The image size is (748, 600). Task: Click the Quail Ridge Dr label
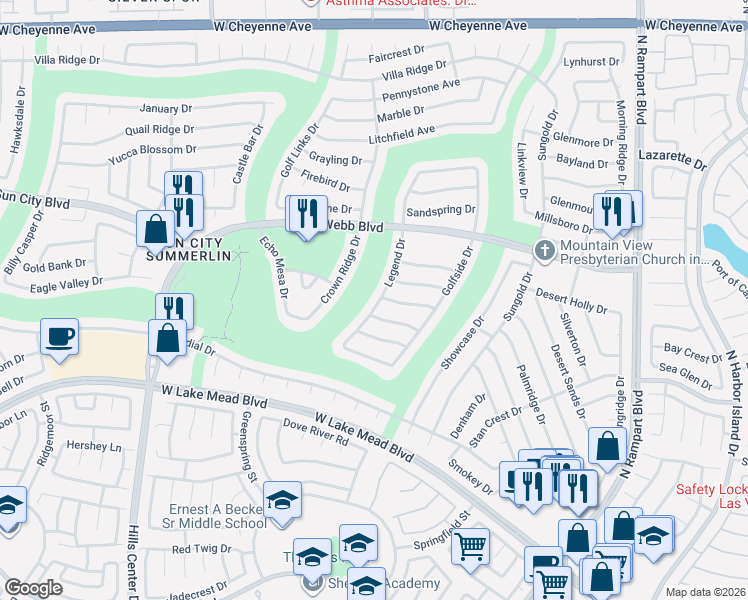(159, 129)
